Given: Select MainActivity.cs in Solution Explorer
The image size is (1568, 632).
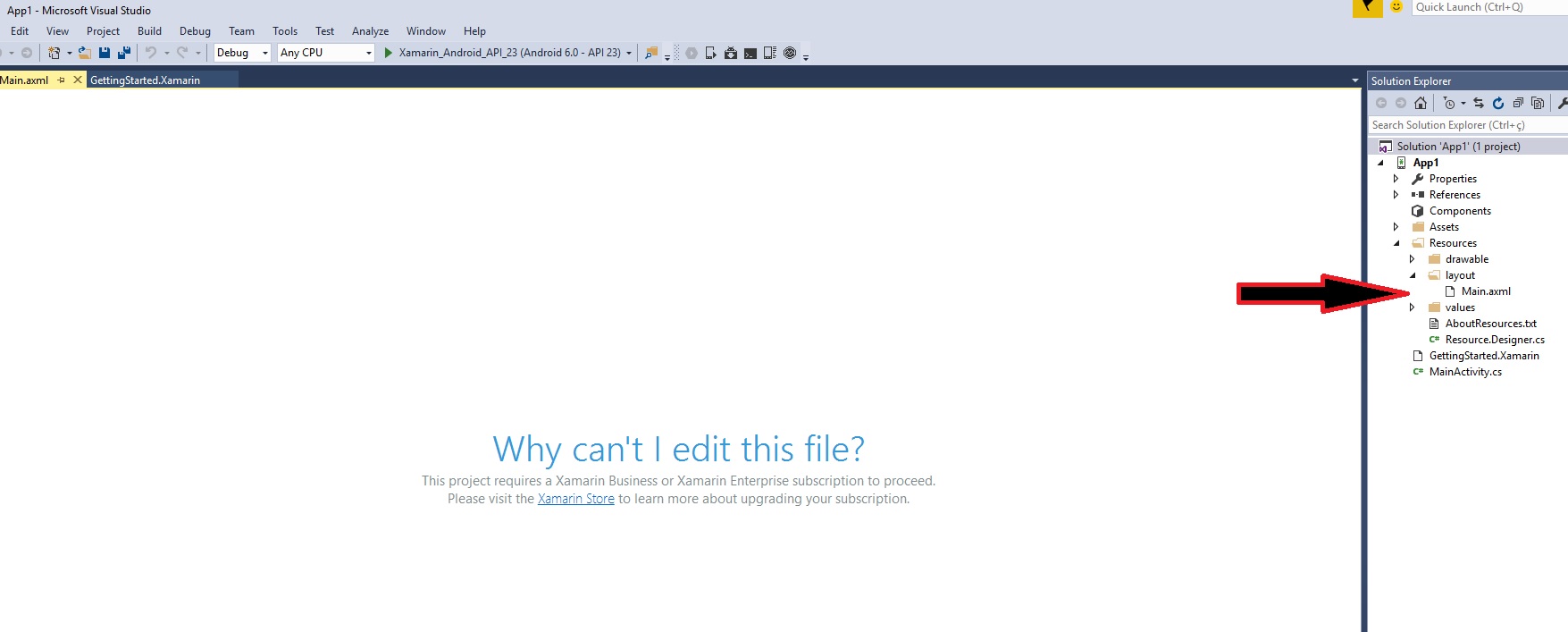Looking at the screenshot, I should 1465,372.
